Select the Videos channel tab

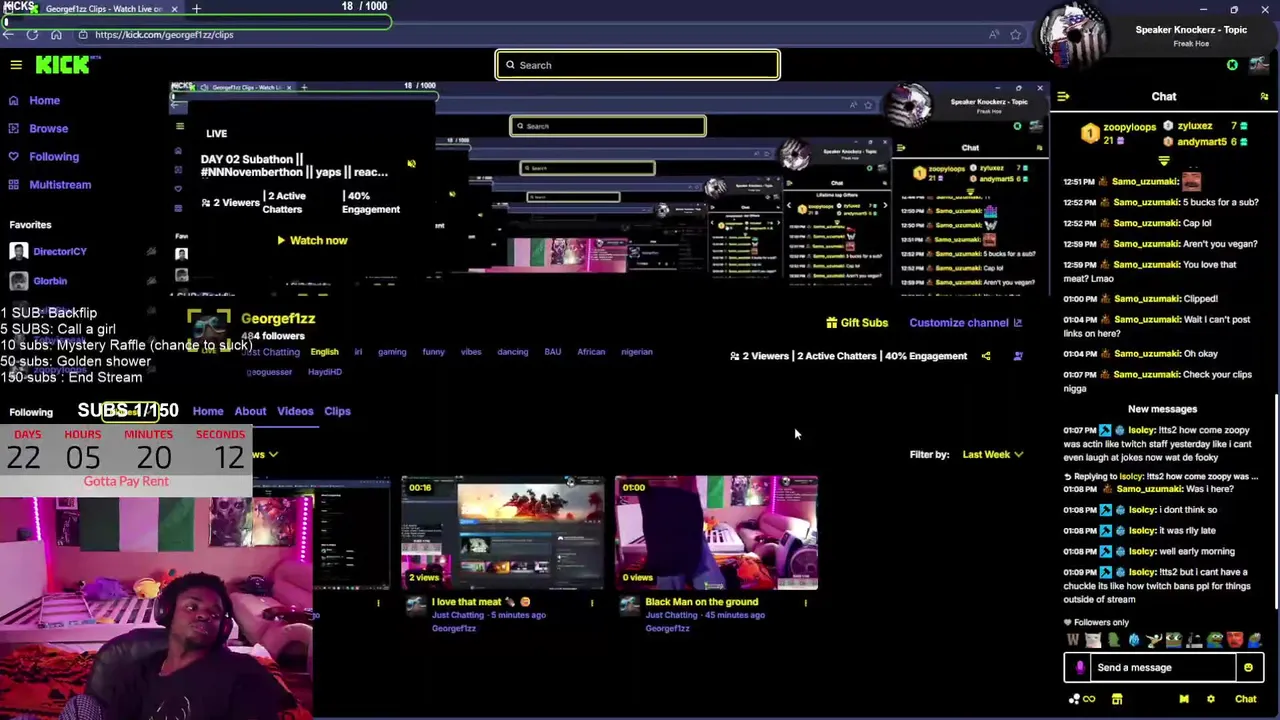pos(295,411)
